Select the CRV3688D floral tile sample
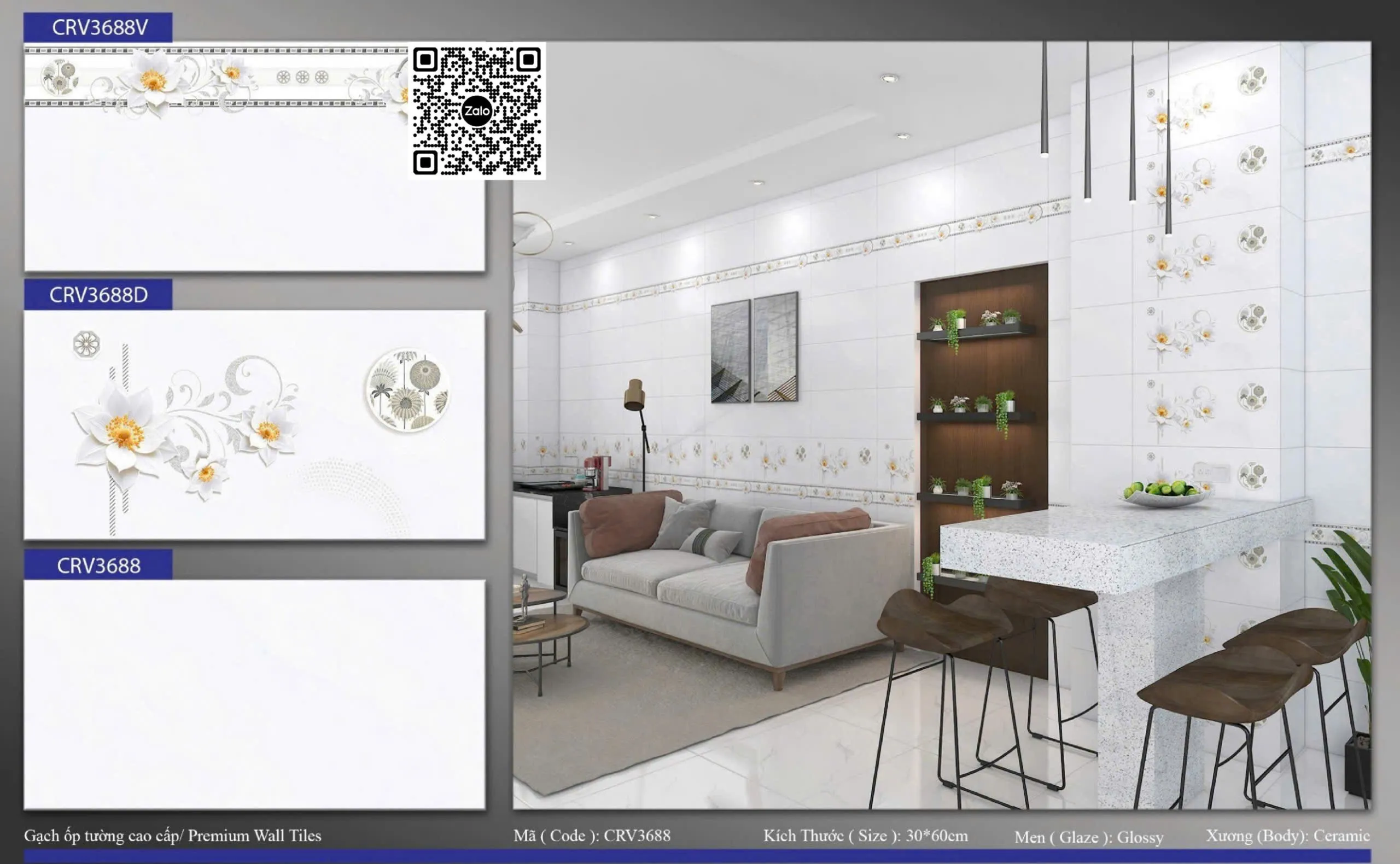The height and width of the screenshot is (864, 1400). click(x=254, y=424)
